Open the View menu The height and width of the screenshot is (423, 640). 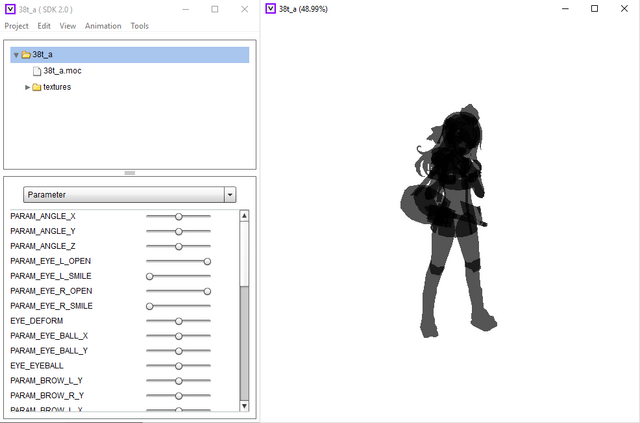click(68, 26)
